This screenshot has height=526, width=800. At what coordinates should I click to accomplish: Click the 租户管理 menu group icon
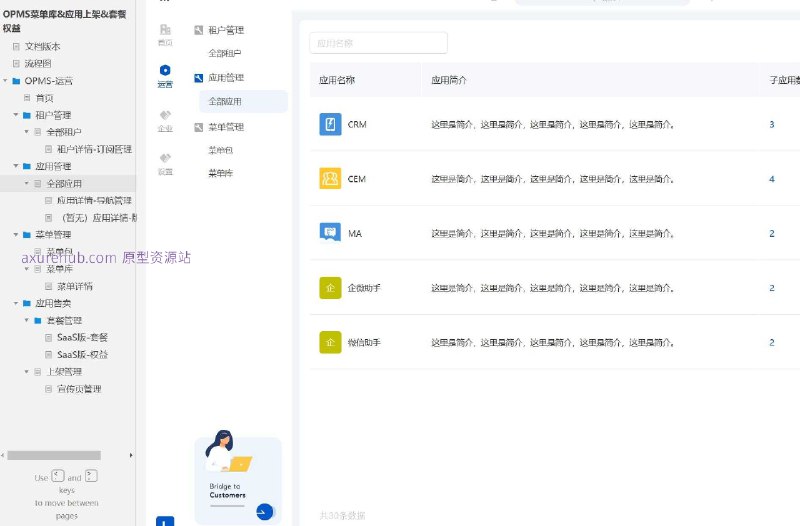[199, 30]
